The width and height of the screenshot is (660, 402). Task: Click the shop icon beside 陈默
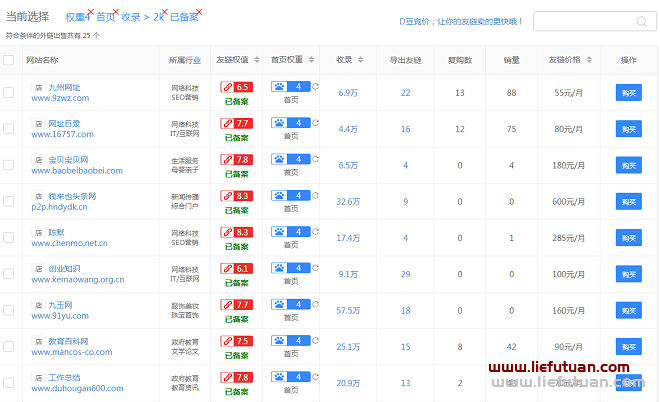pyautogui.click(x=38, y=232)
